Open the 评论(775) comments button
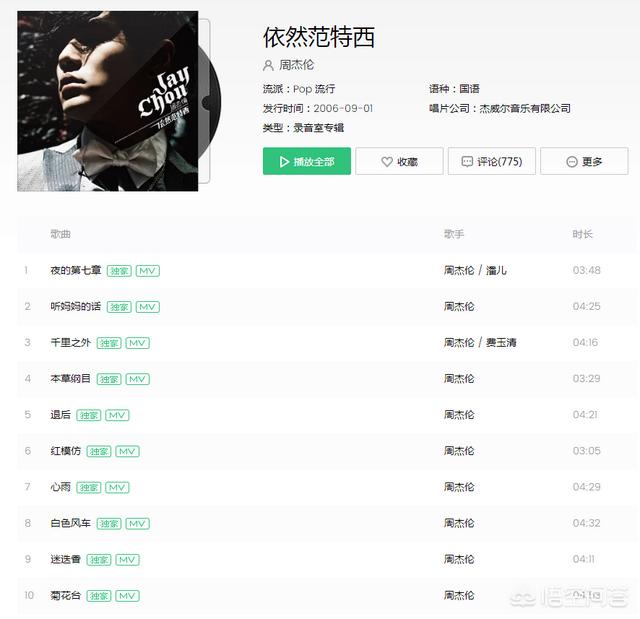 pos(492,161)
